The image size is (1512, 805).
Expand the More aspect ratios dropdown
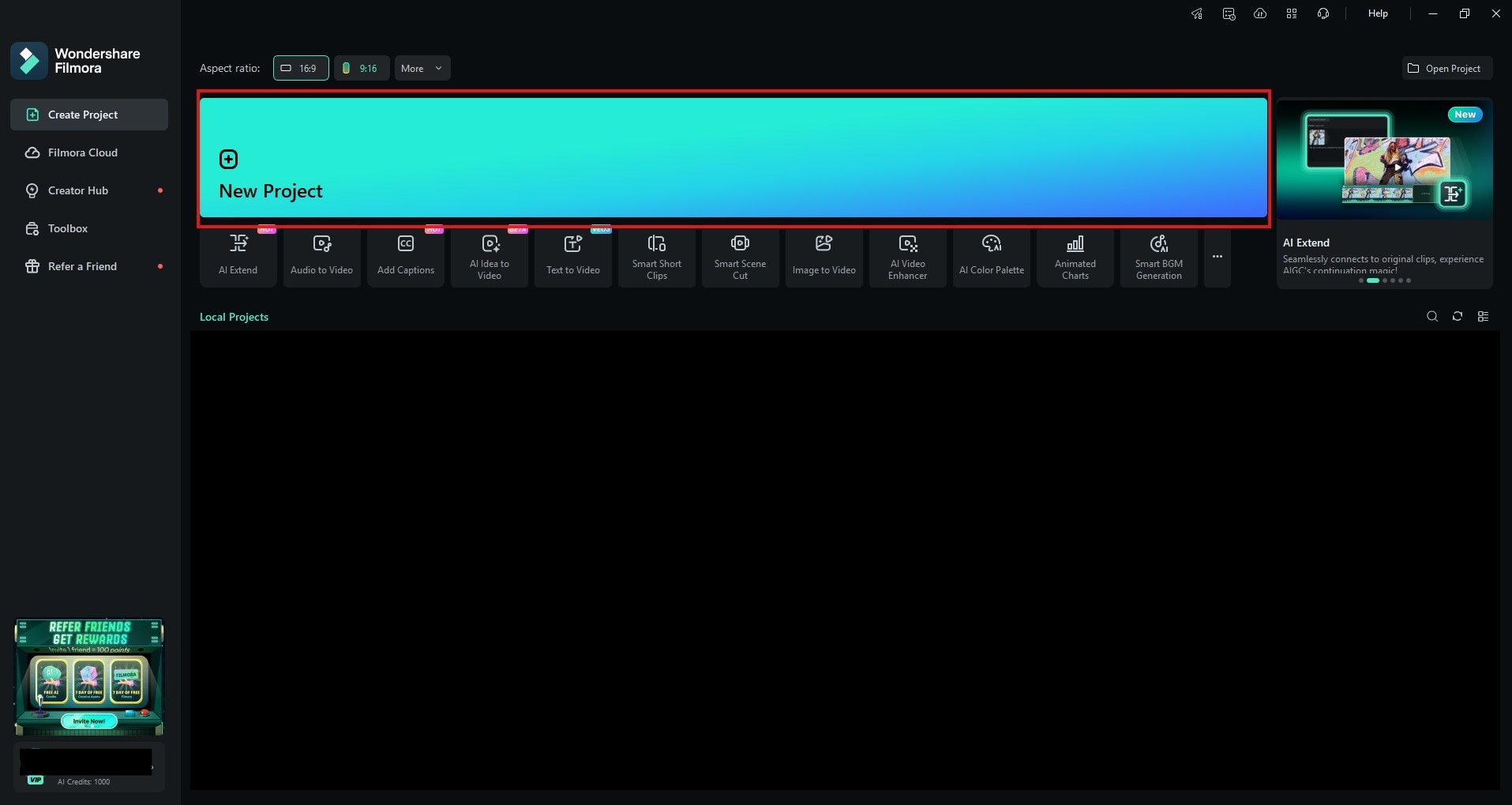pos(422,68)
